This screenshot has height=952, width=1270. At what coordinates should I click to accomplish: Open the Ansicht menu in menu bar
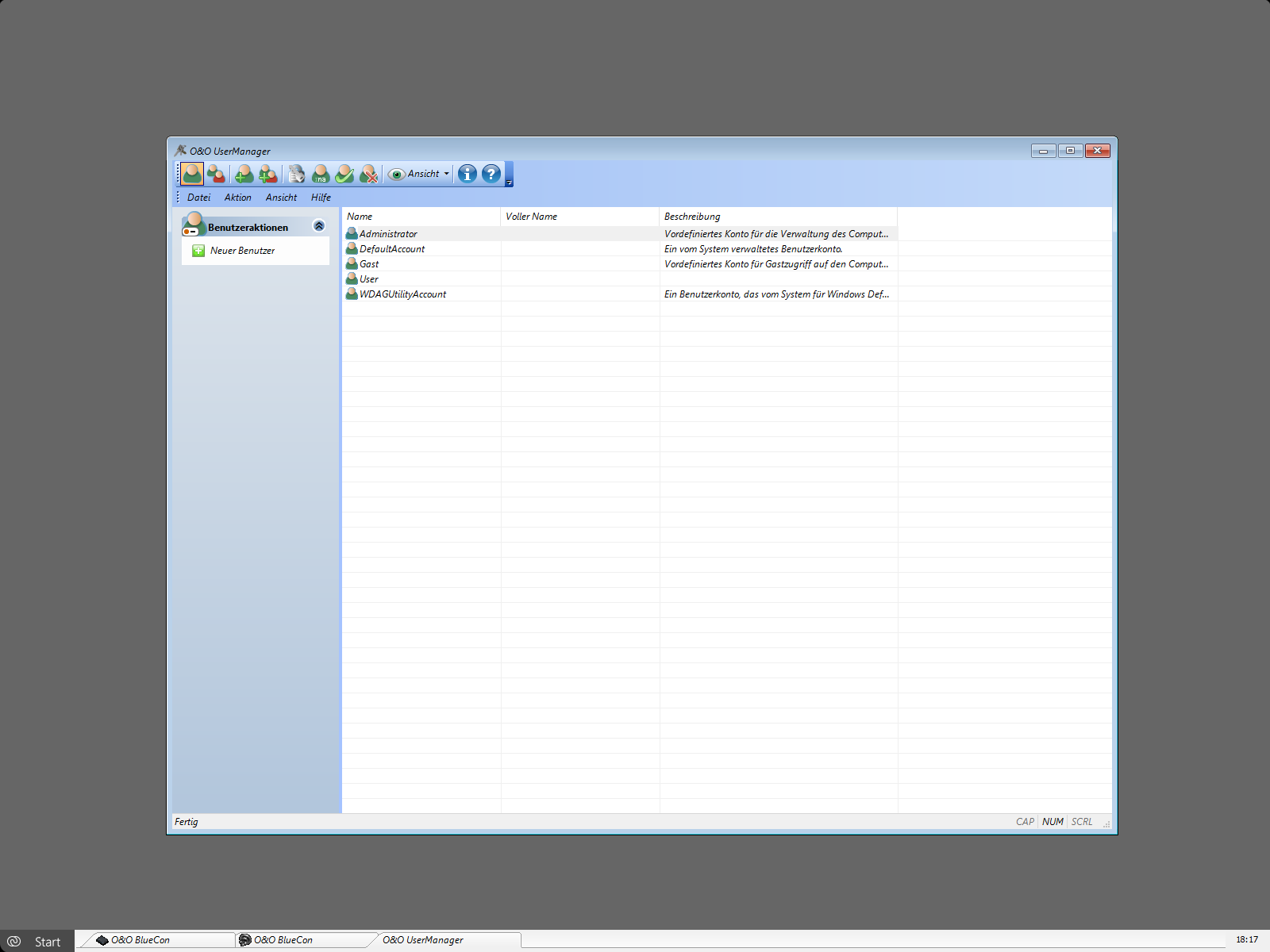(281, 198)
